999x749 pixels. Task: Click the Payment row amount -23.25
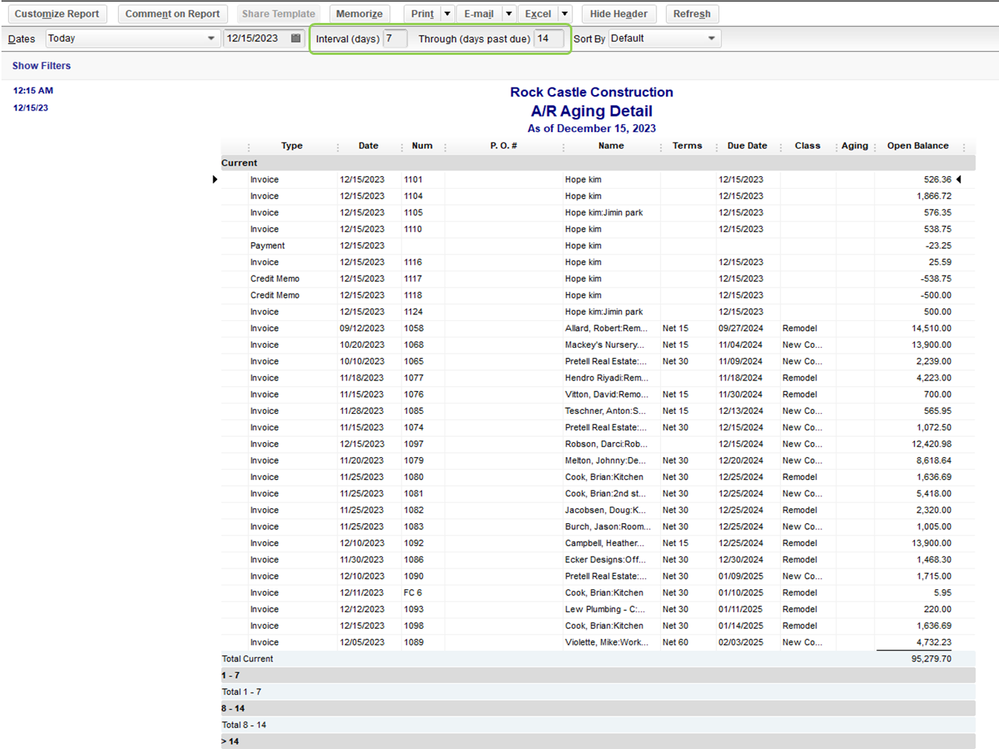coord(938,246)
